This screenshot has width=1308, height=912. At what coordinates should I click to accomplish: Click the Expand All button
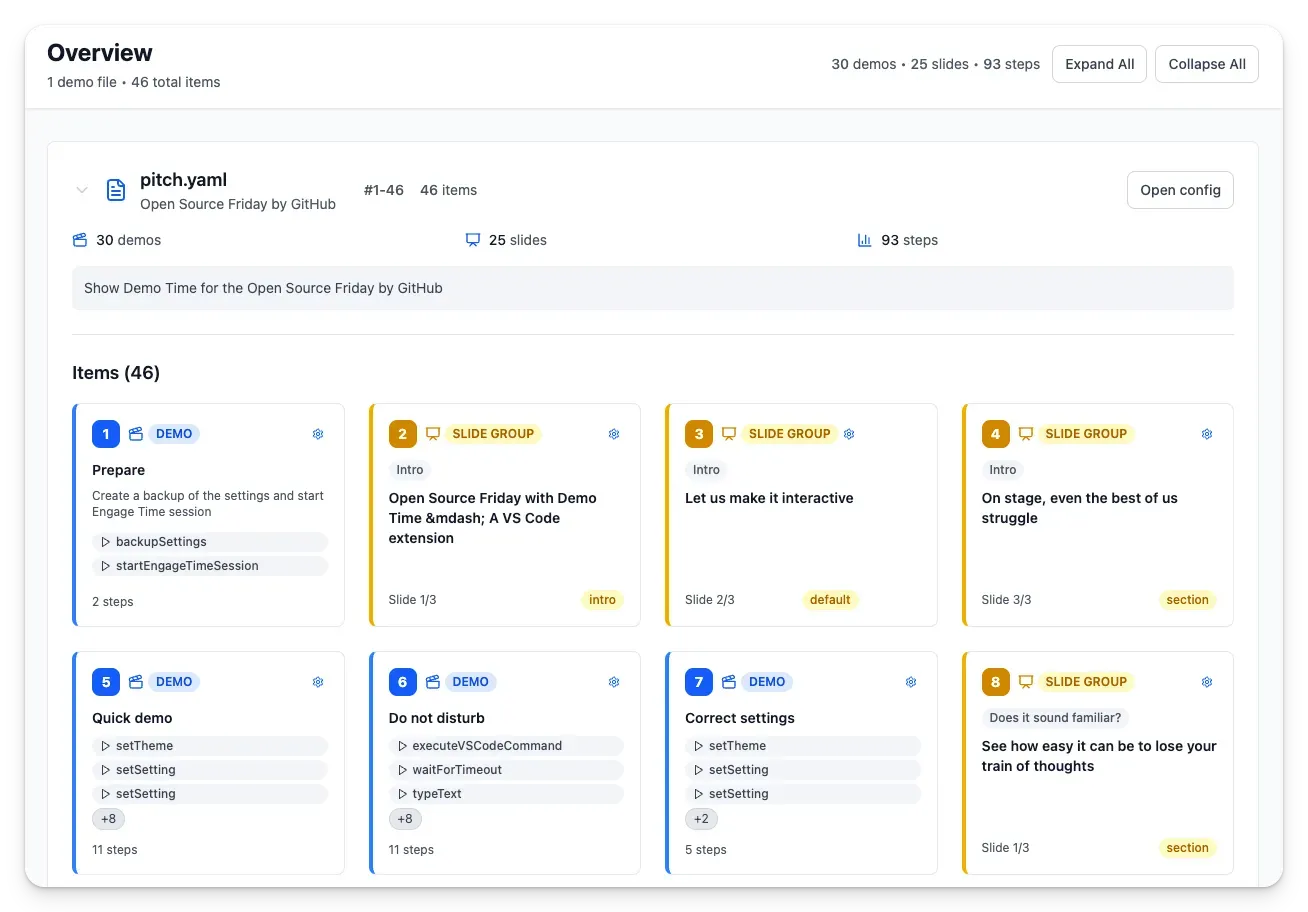[x=1099, y=63]
